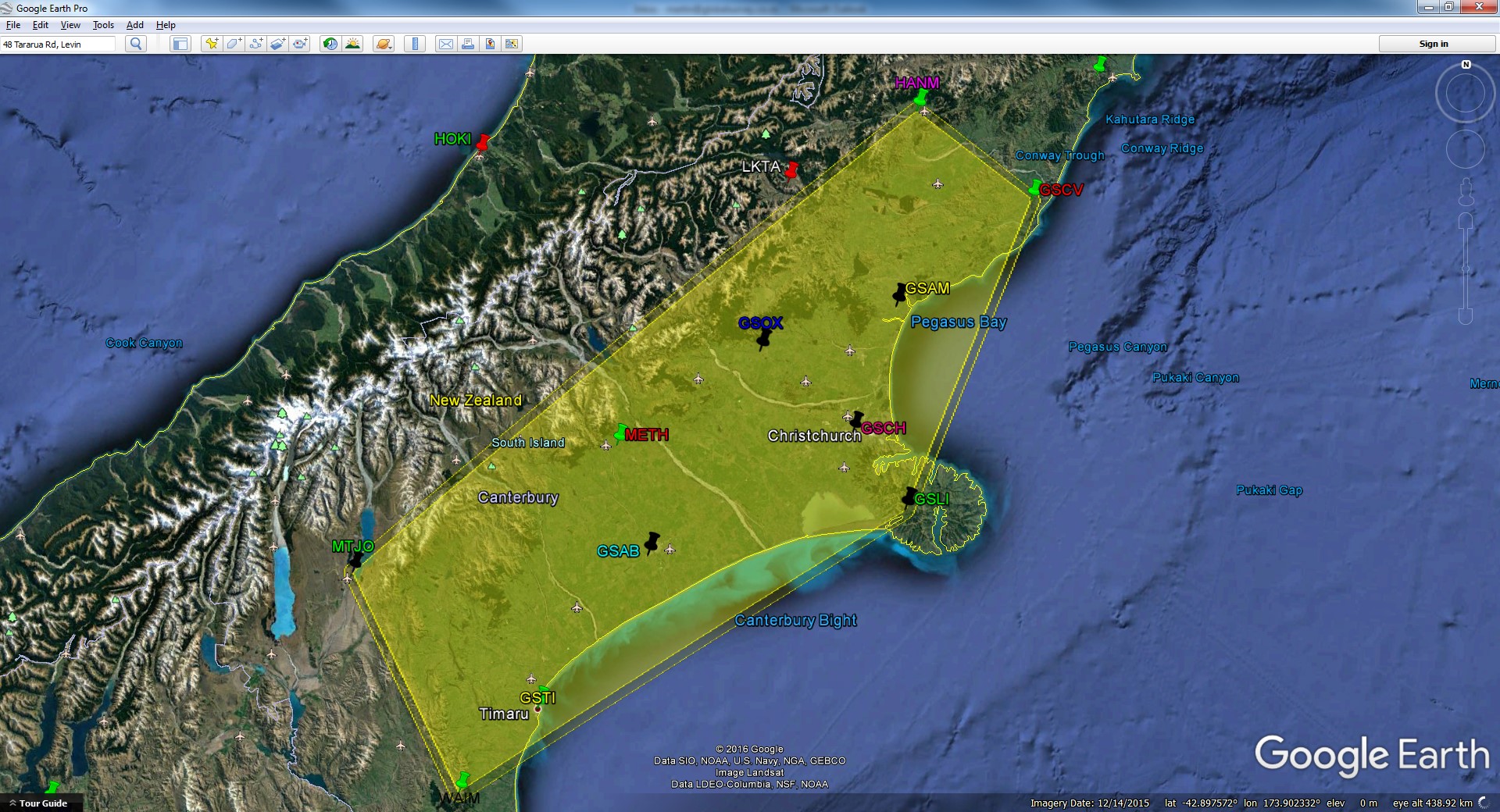The image size is (1500, 812).
Task: Add a path using toolbar
Action: (x=255, y=44)
